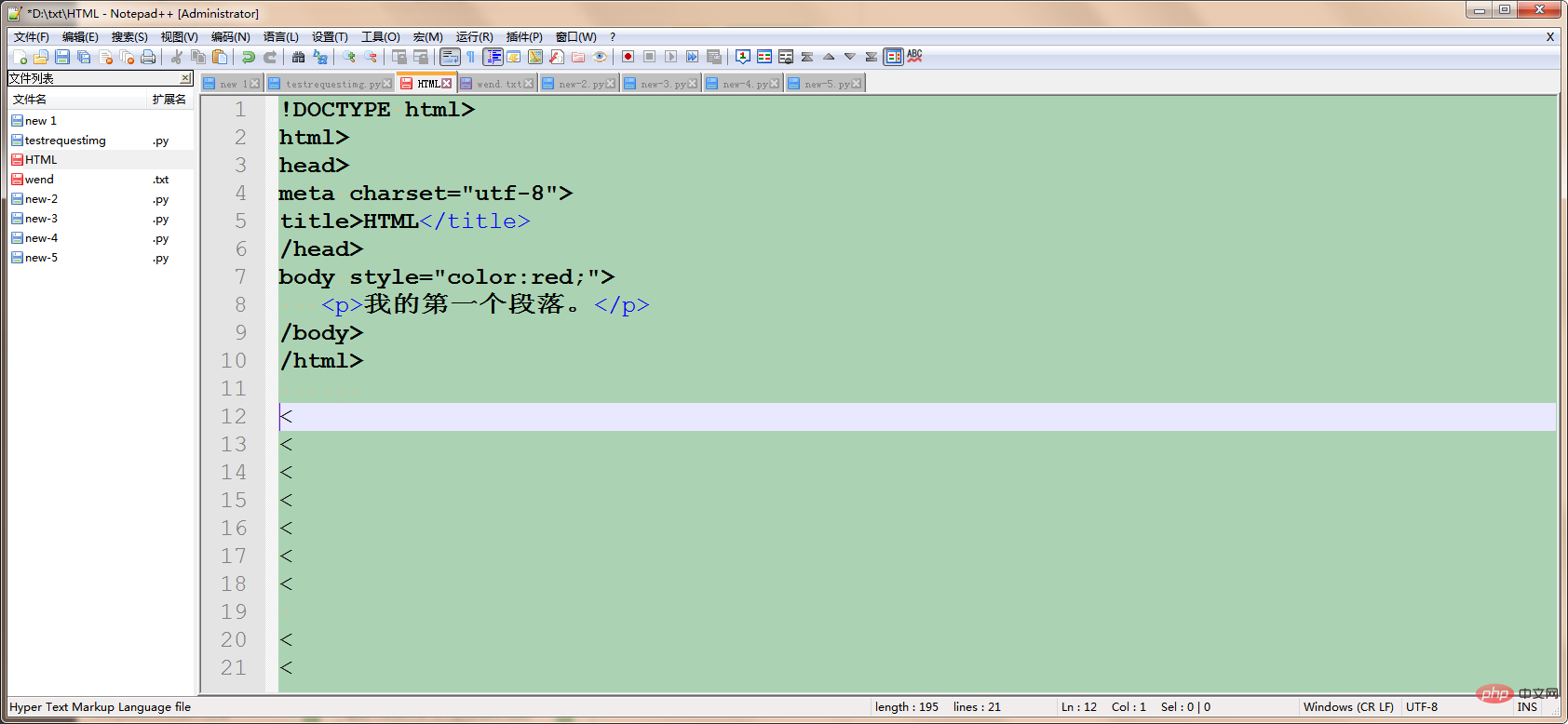Open the 文件(F) menu
The height and width of the screenshot is (724, 1568).
pos(31,37)
